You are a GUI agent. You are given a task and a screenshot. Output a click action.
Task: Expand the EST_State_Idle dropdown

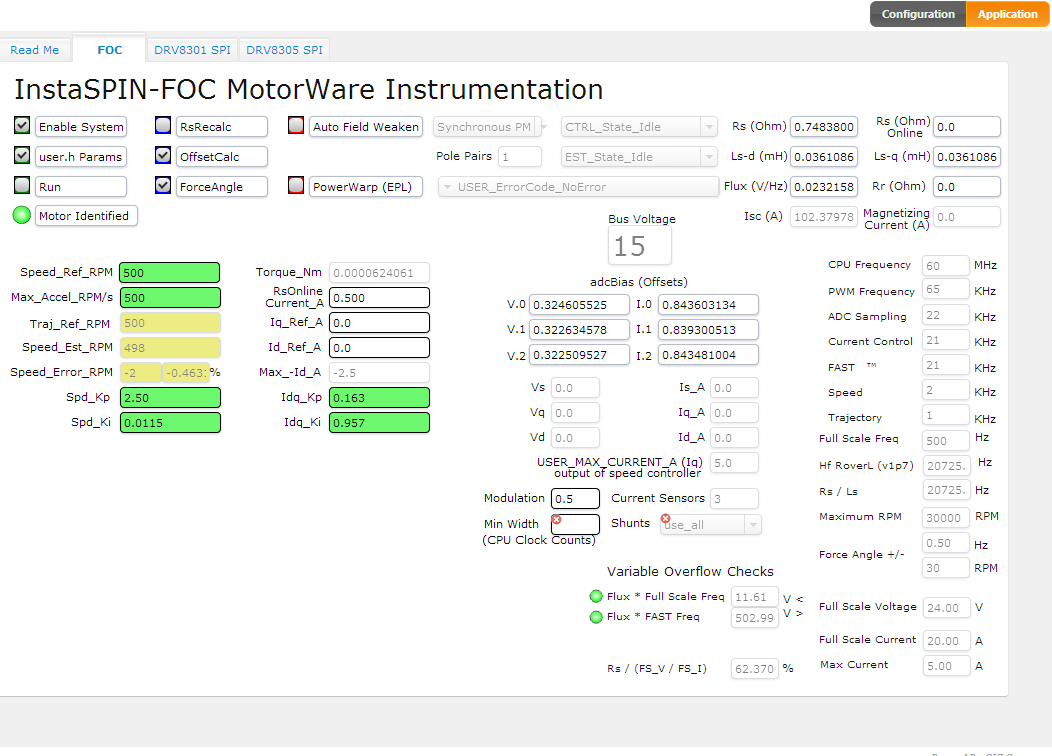point(639,157)
